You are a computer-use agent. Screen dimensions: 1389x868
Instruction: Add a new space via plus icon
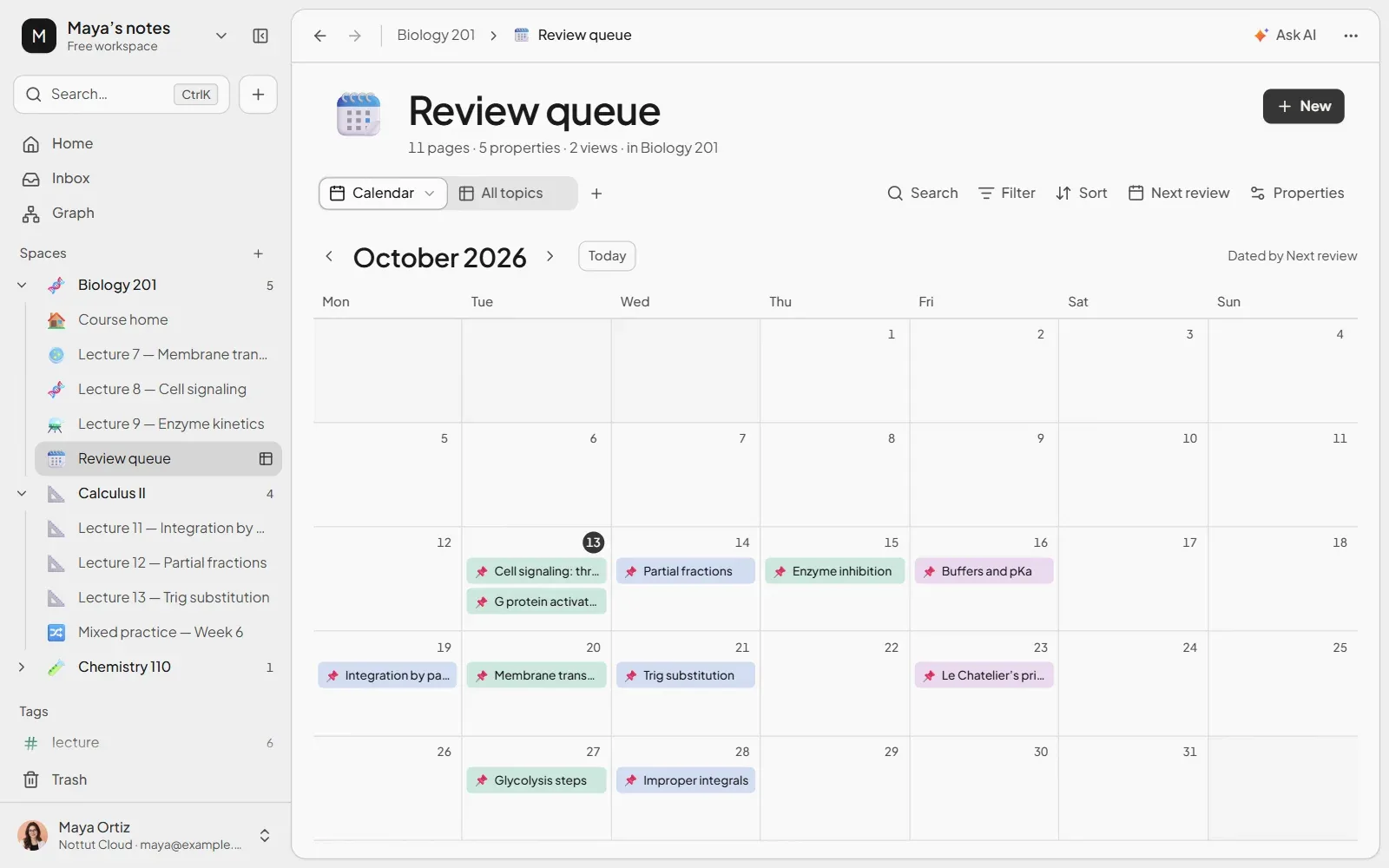258,253
